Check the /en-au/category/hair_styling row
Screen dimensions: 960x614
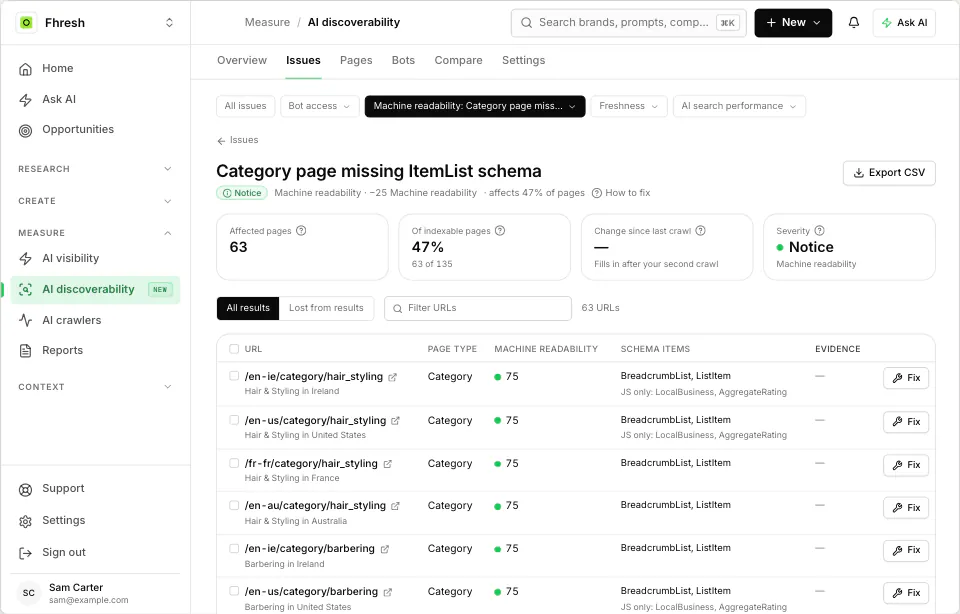click(234, 505)
